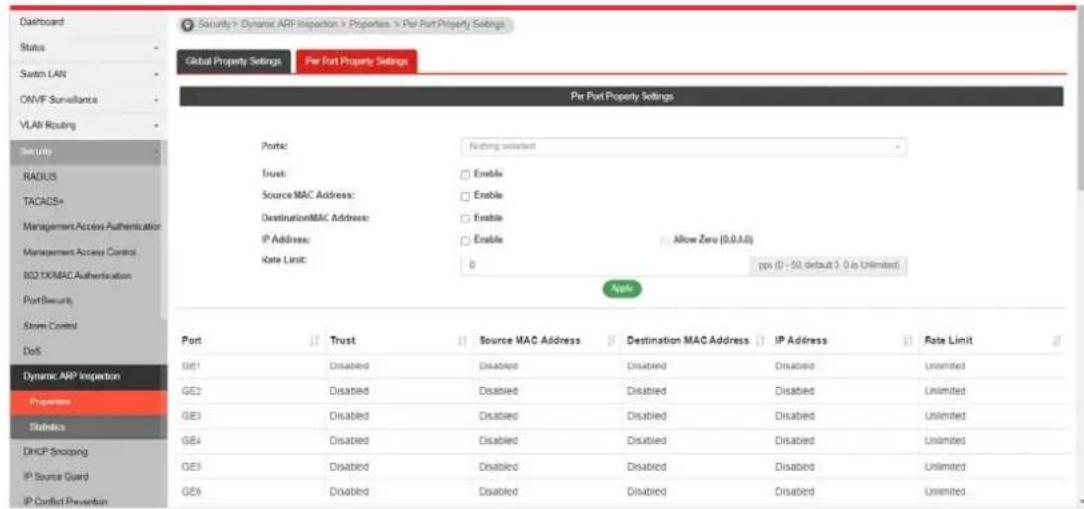Toggle Allow Zero (0.0.0.0) checkbox

point(666,240)
